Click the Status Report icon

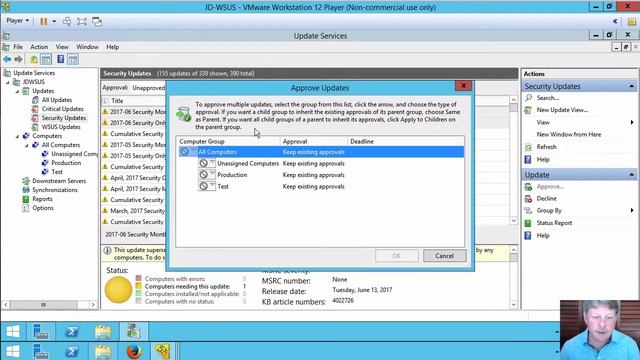pyautogui.click(x=528, y=223)
